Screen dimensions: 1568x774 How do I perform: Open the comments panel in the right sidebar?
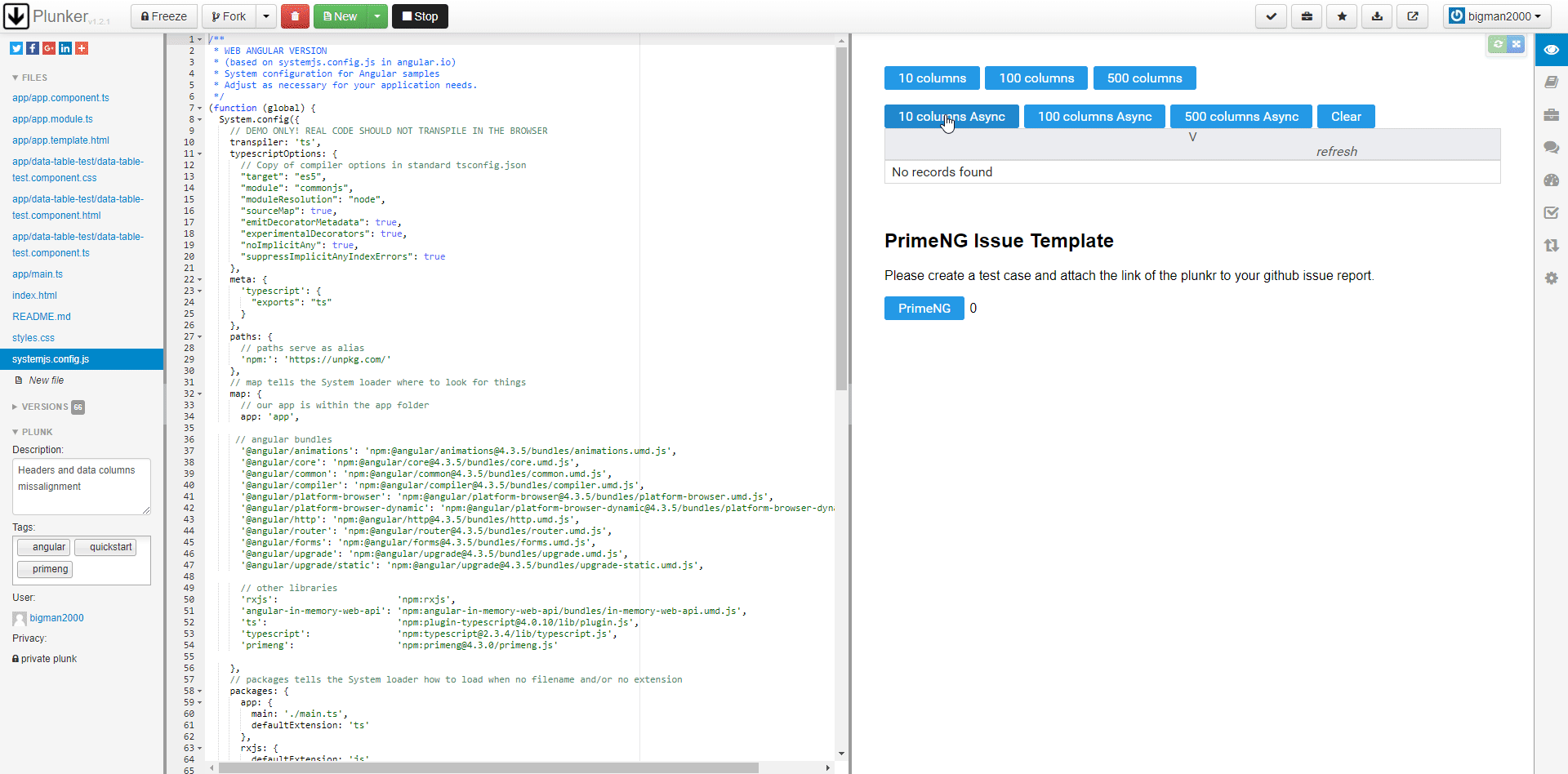click(x=1552, y=148)
